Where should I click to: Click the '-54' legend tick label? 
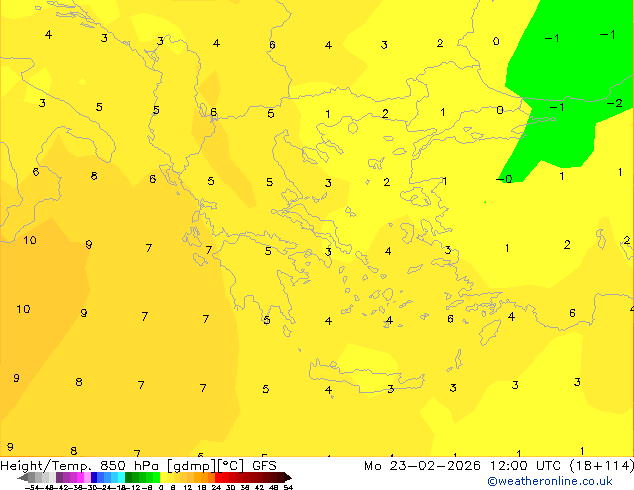(32, 487)
